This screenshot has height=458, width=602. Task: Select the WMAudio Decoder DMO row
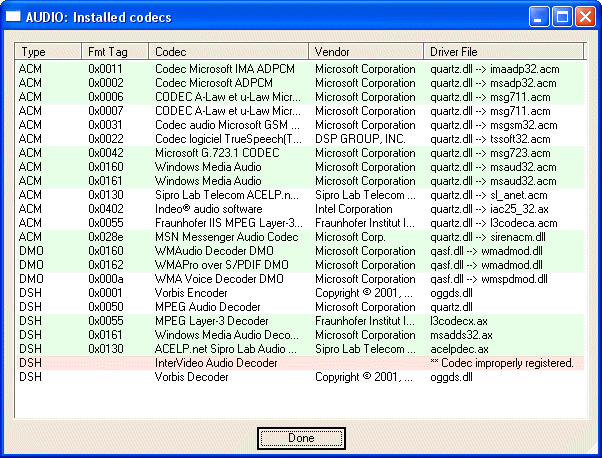coord(300,251)
